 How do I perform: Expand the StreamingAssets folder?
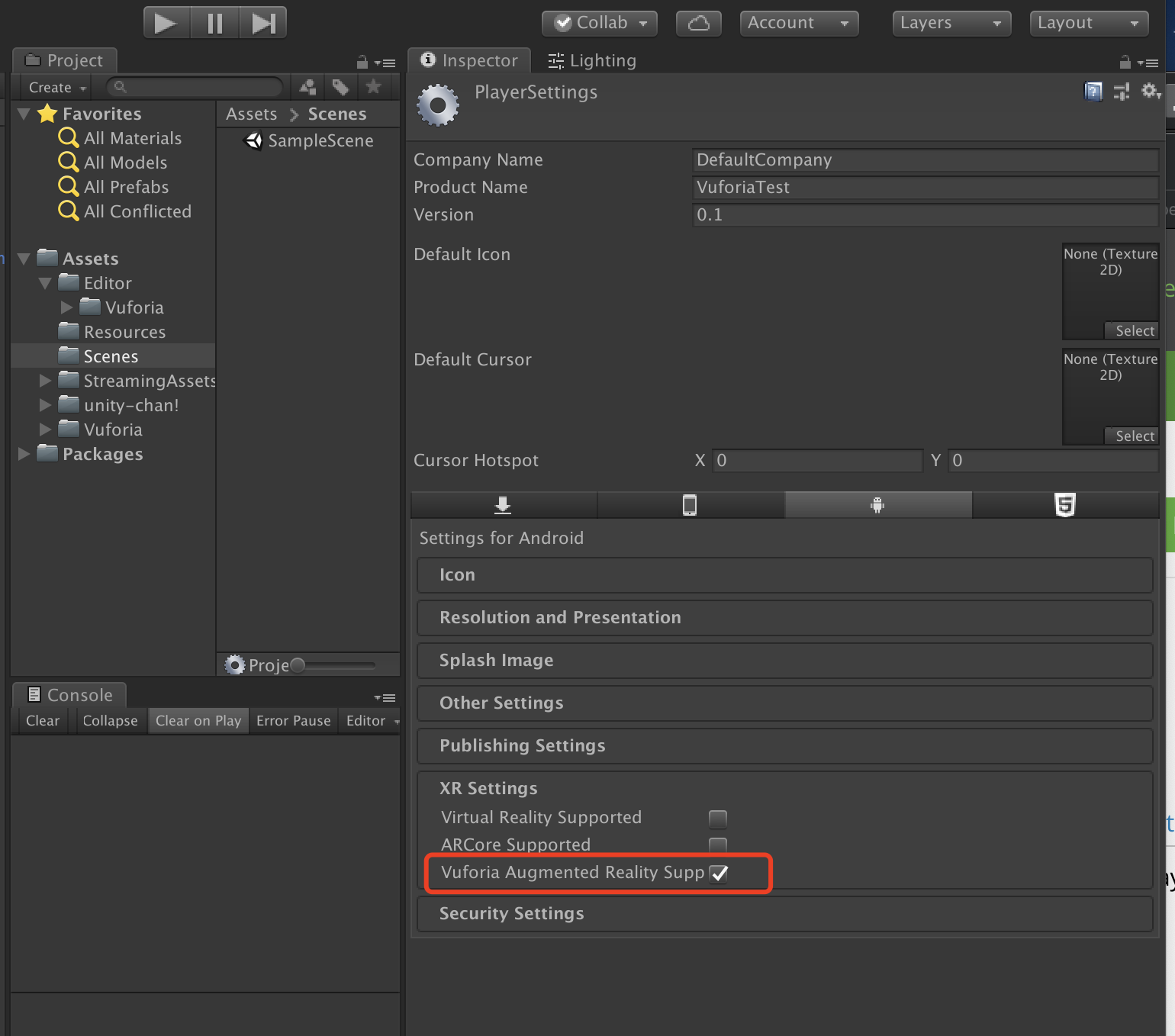click(x=45, y=381)
